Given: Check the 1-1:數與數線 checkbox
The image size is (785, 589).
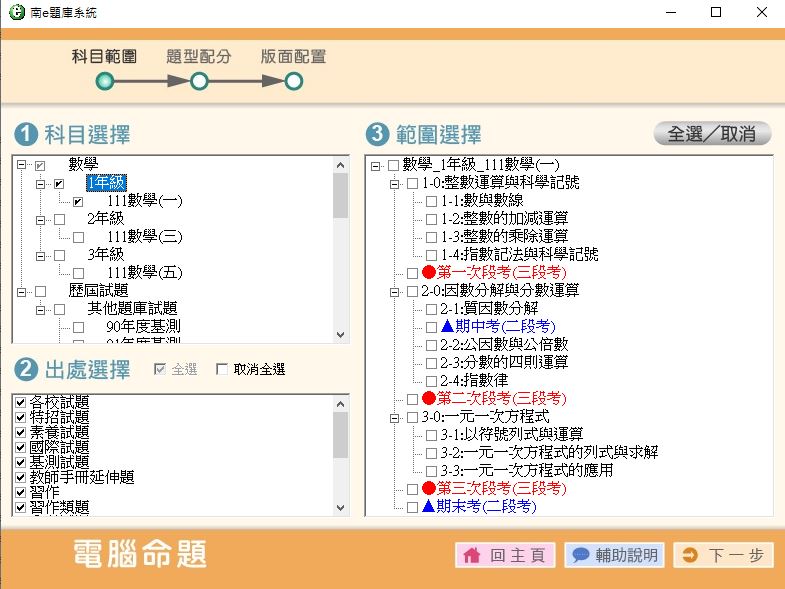Looking at the screenshot, I should [431, 201].
